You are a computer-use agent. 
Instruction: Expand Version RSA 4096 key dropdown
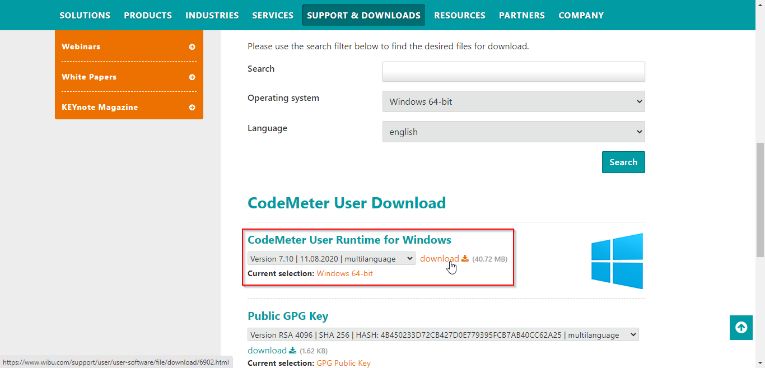(443, 335)
